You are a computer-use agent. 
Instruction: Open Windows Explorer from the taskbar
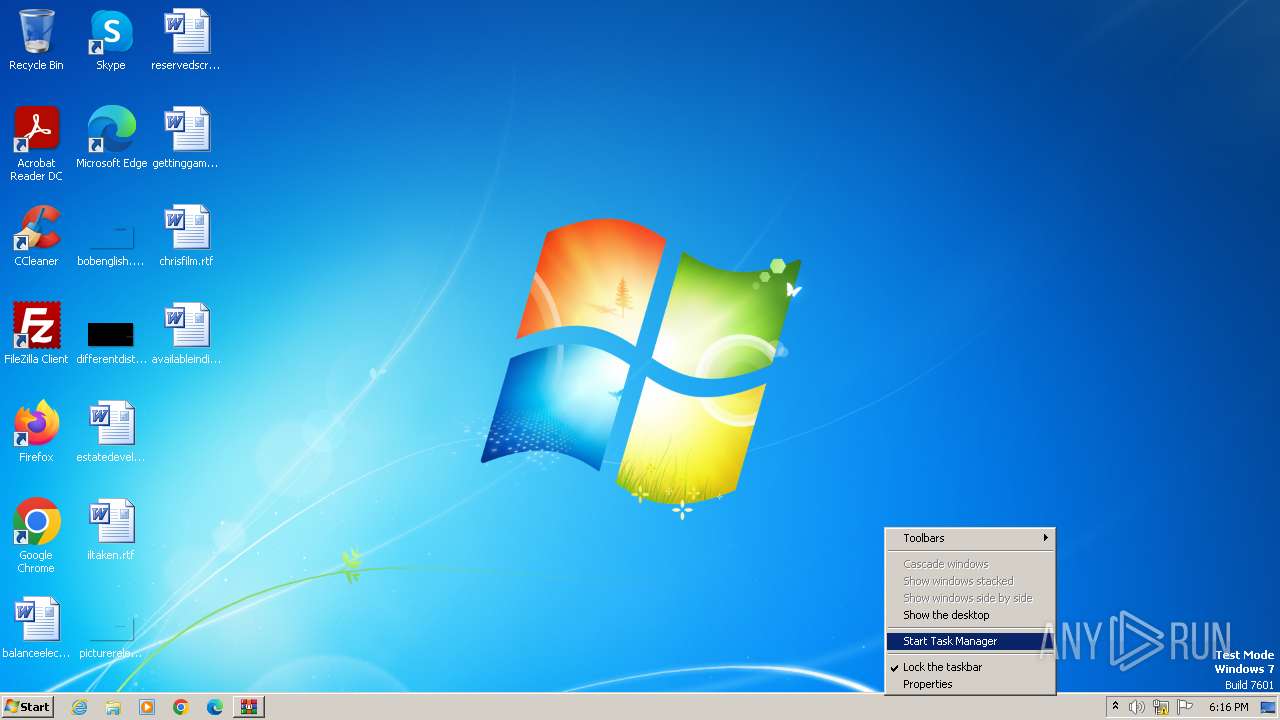(x=113, y=707)
